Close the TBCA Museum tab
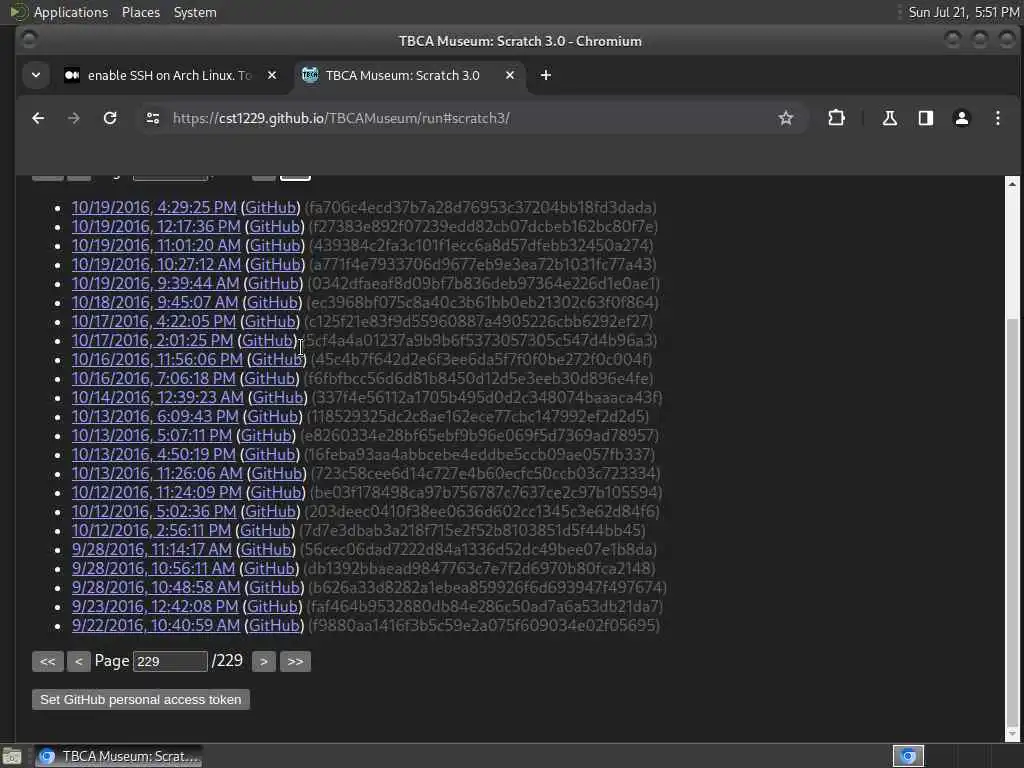This screenshot has width=1024, height=768. pyautogui.click(x=510, y=76)
